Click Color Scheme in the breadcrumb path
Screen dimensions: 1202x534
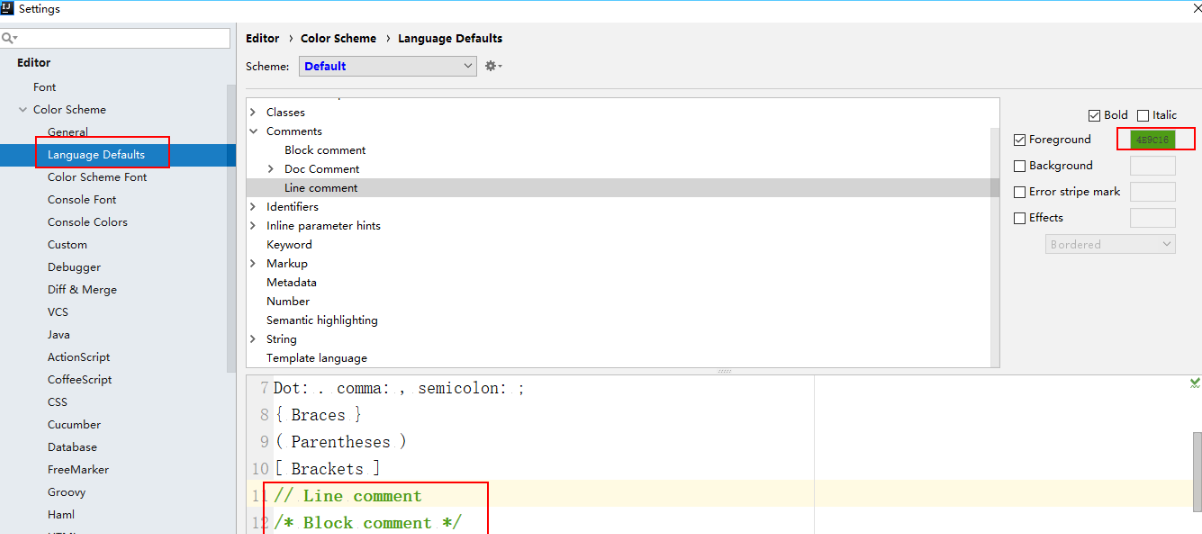339,38
